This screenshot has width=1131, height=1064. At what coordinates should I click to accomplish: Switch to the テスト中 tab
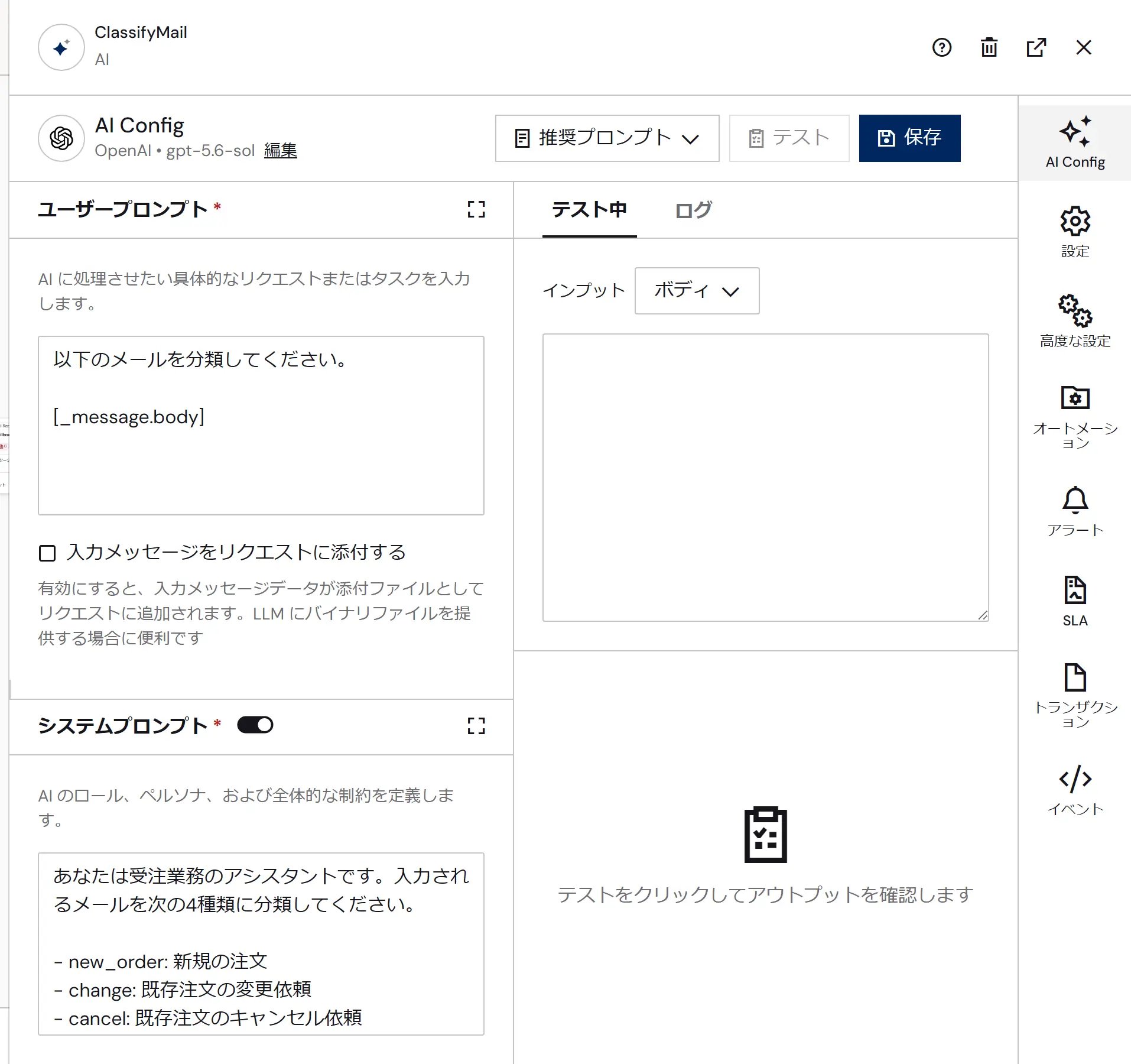(x=589, y=210)
